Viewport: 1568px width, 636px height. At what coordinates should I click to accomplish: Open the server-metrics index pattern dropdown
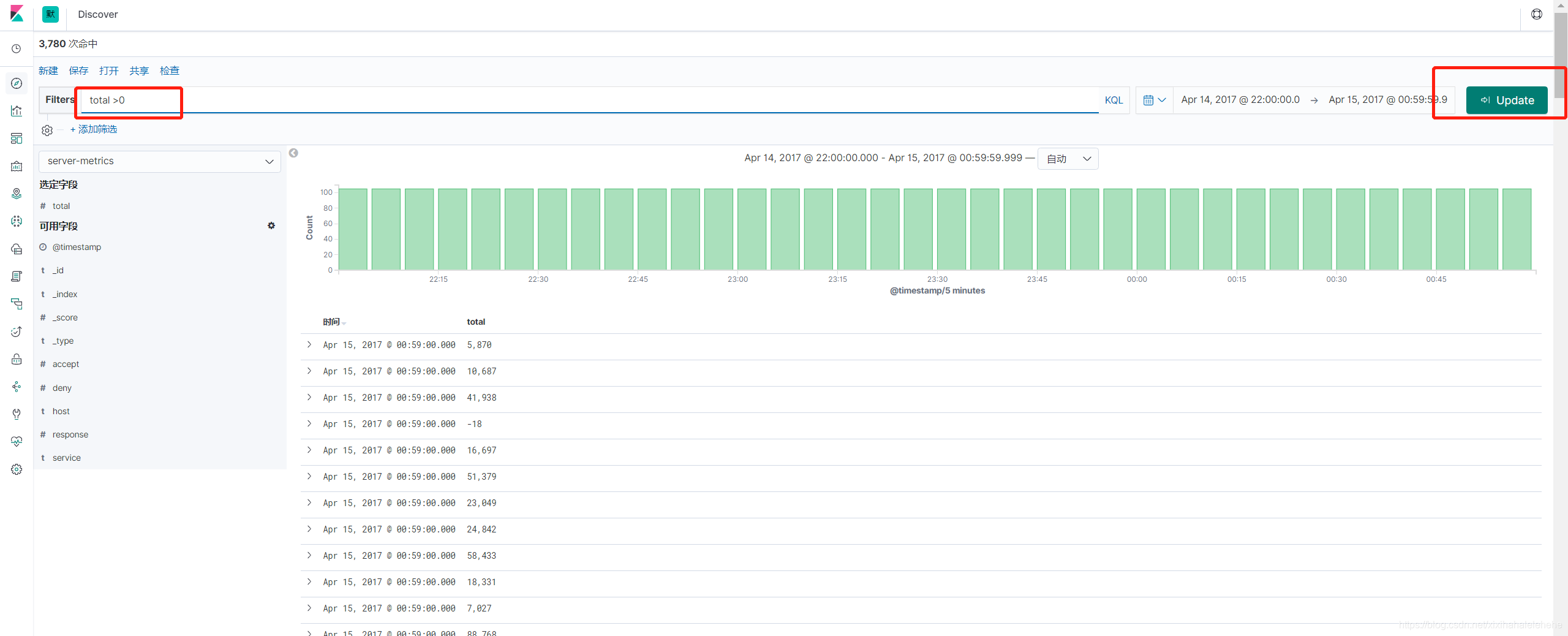160,161
